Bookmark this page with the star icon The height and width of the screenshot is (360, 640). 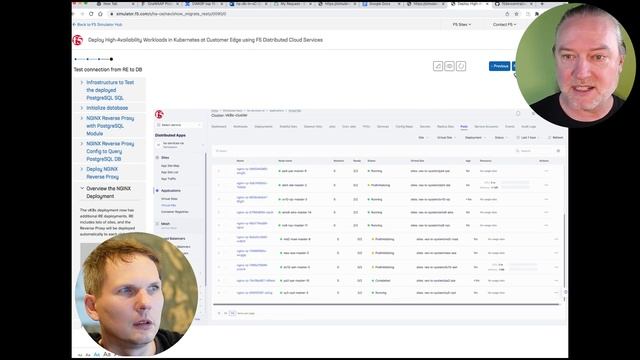(516, 14)
